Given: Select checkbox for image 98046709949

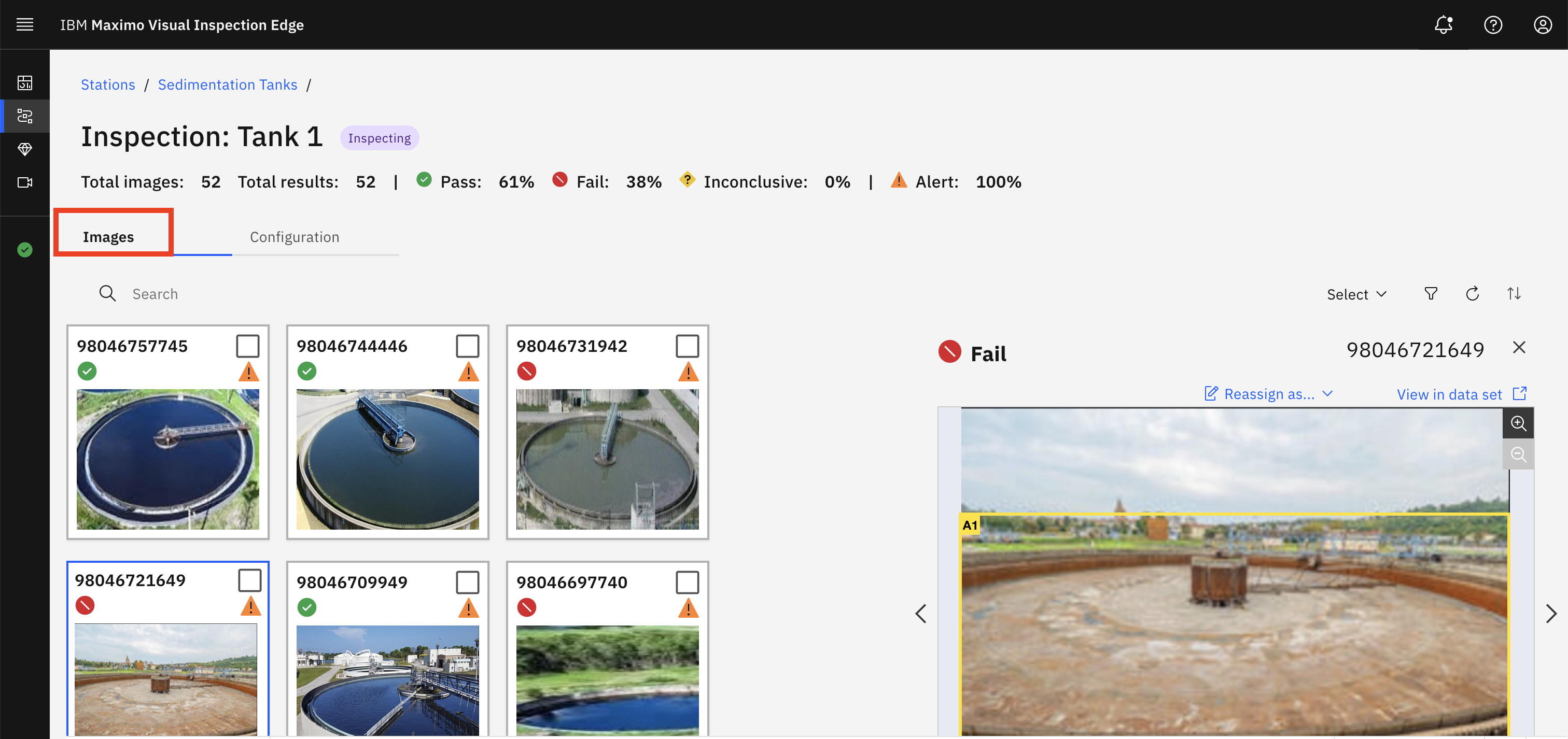Looking at the screenshot, I should pos(468,582).
